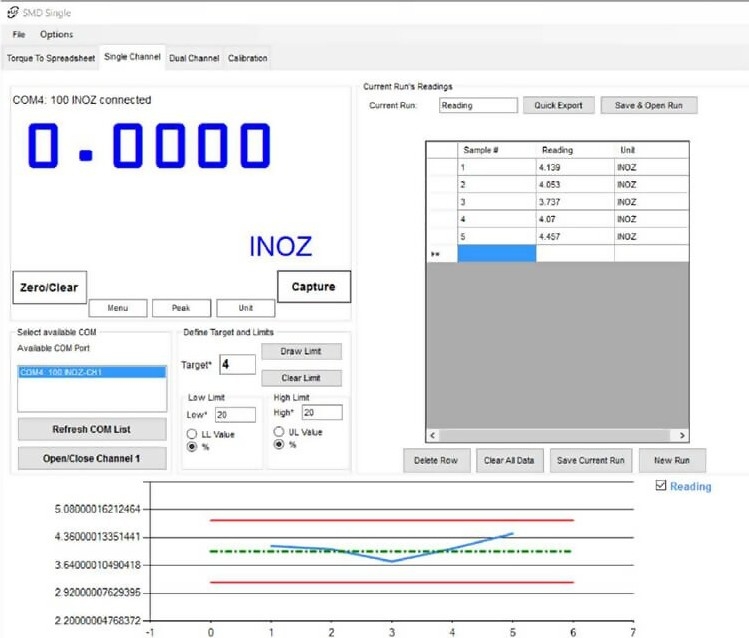Click the Target value input field
The image size is (749, 638).
pyautogui.click(x=237, y=365)
